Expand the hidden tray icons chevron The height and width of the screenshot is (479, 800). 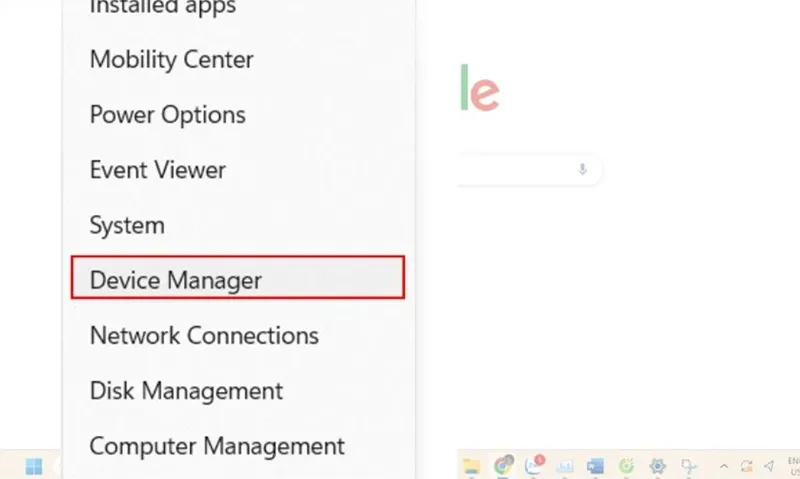click(723, 466)
